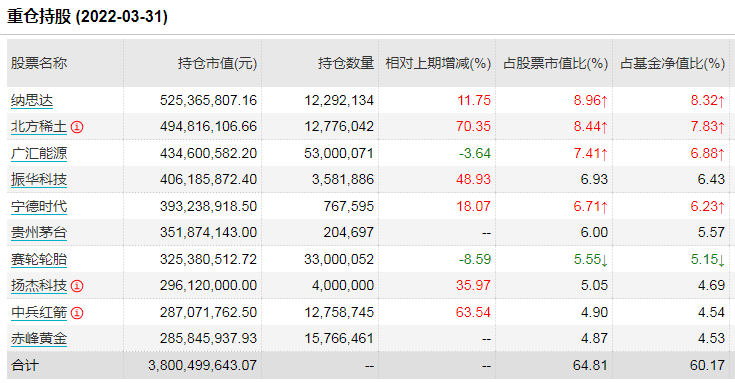Click the change value 18.07
735x383 pixels.
tap(474, 206)
